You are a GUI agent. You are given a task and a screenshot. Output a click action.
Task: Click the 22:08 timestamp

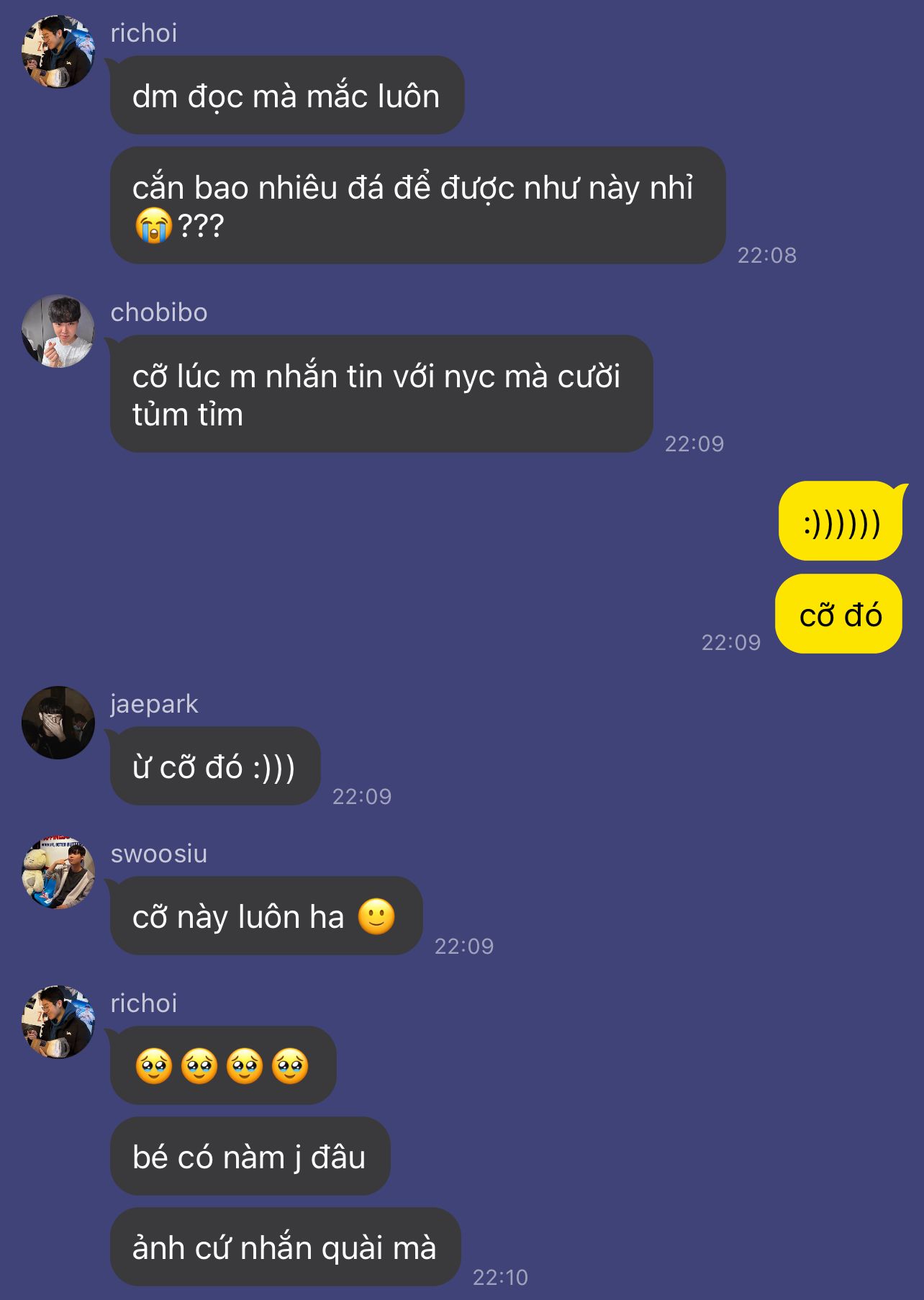coord(767,255)
